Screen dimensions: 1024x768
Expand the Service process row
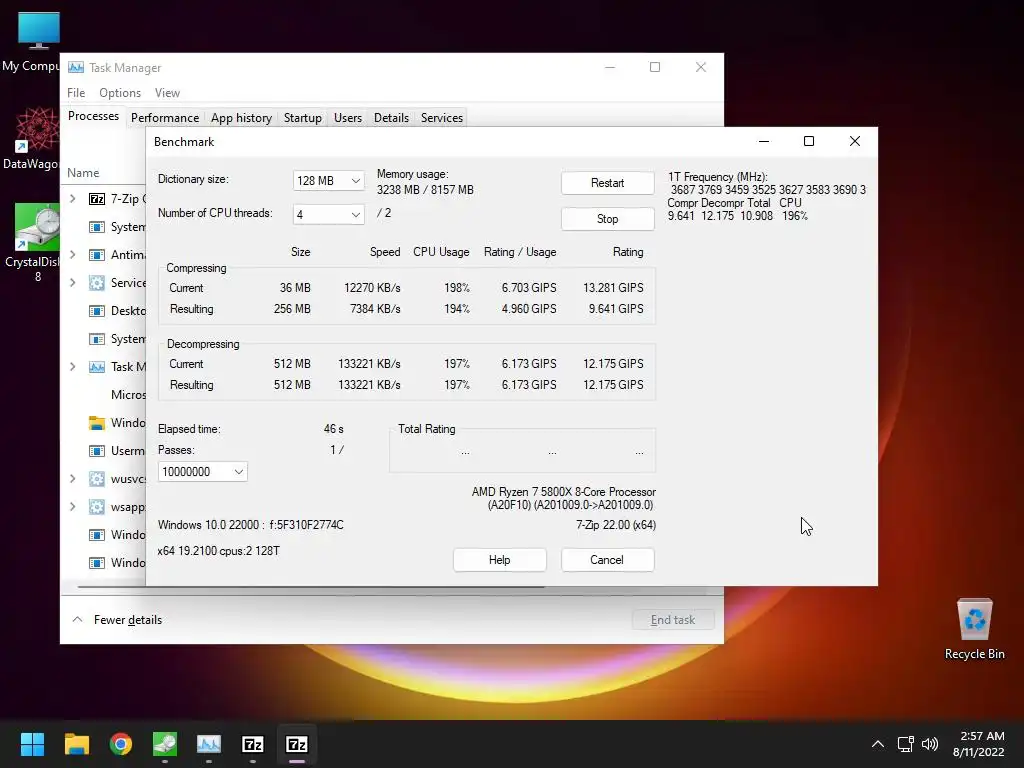(72, 283)
